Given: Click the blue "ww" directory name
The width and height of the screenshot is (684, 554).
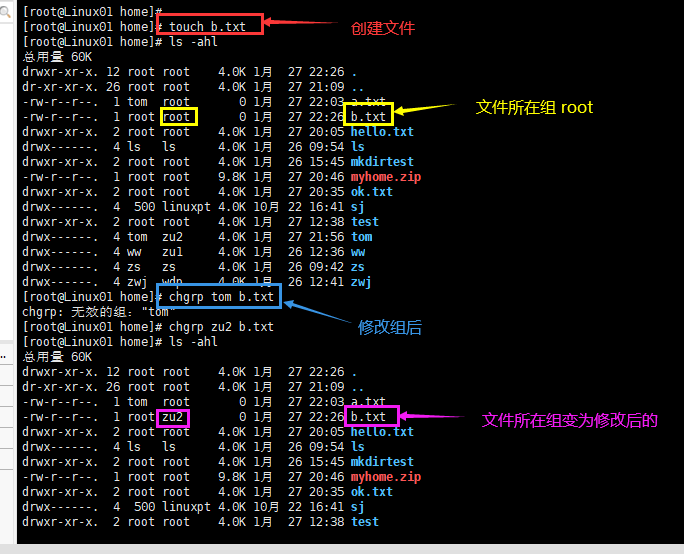Looking at the screenshot, I should (x=358, y=252).
